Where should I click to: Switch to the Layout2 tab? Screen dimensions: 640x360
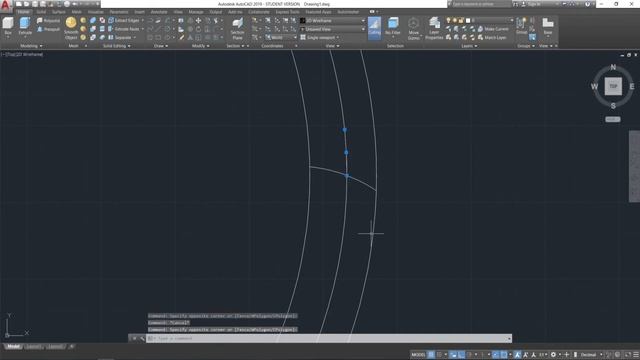pyautogui.click(x=55, y=347)
